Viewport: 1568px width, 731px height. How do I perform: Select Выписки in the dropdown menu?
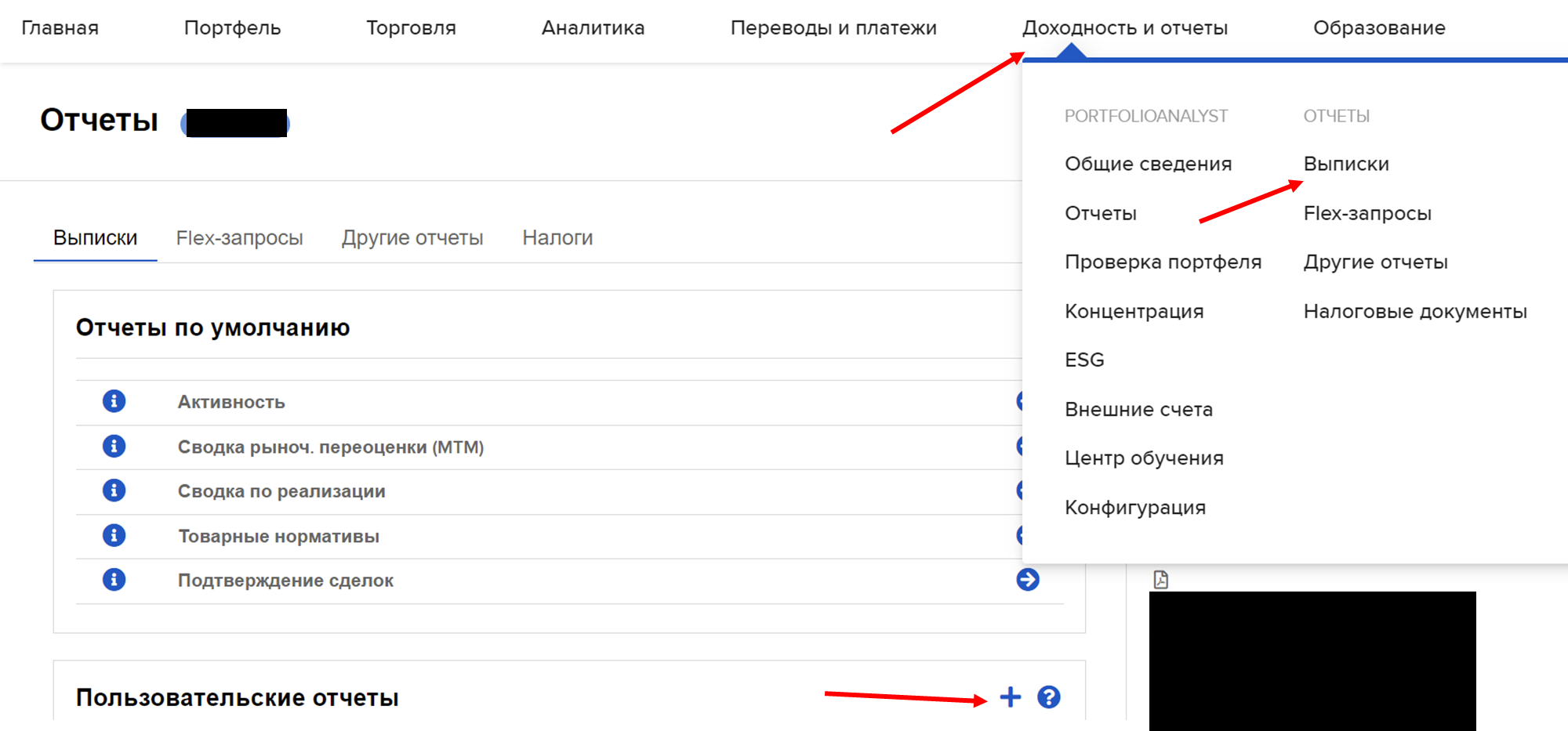[x=1346, y=164]
